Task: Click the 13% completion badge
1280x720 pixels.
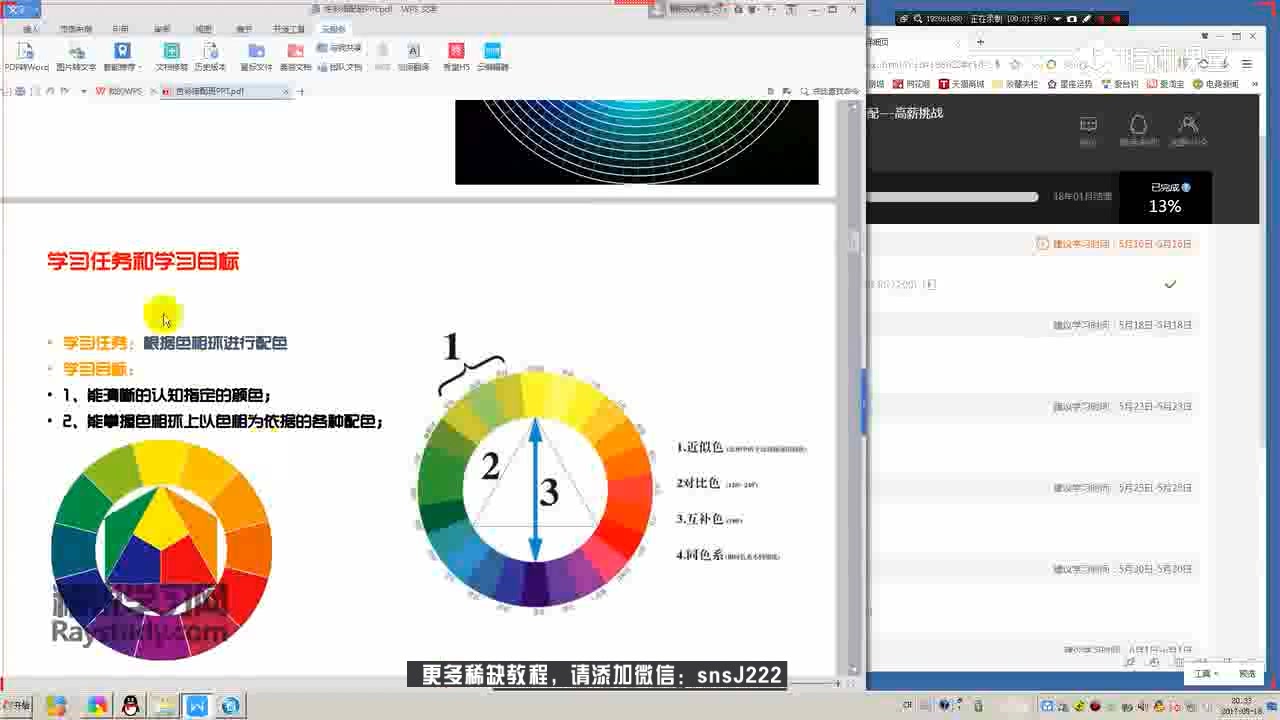Action: (x=1165, y=199)
